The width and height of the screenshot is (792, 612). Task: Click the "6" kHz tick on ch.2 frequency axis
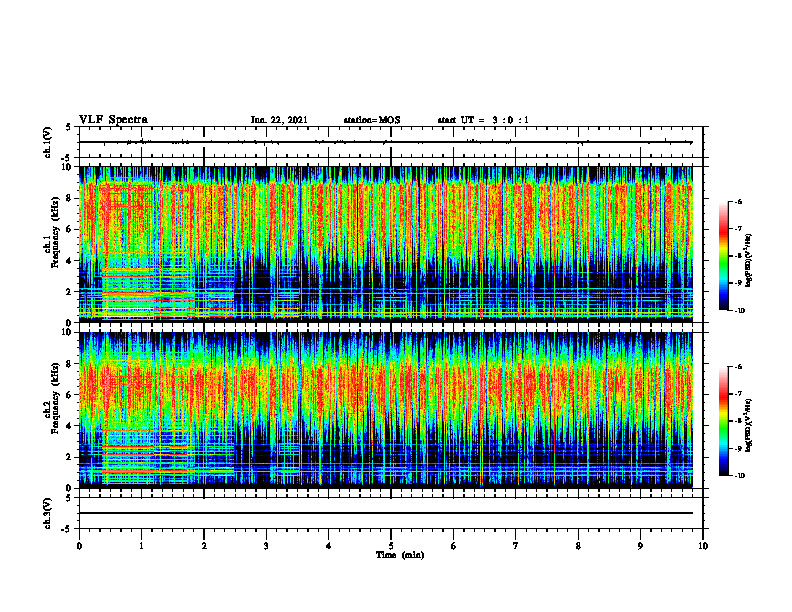coord(70,395)
